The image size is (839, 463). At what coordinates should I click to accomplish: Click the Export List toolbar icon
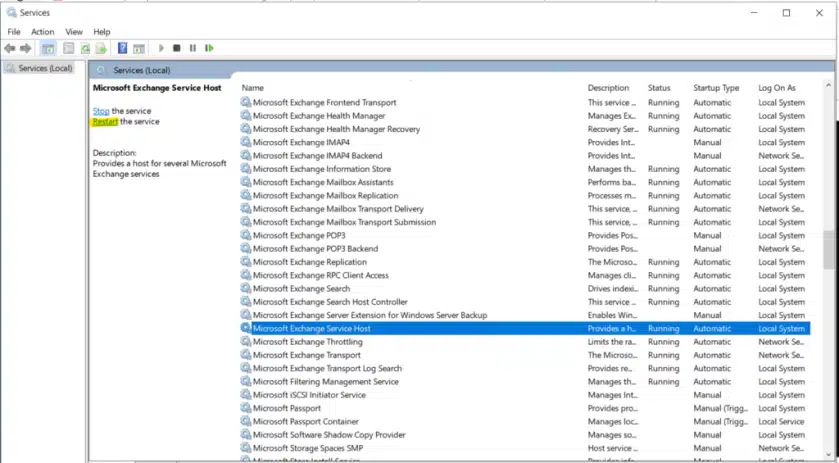click(x=100, y=48)
